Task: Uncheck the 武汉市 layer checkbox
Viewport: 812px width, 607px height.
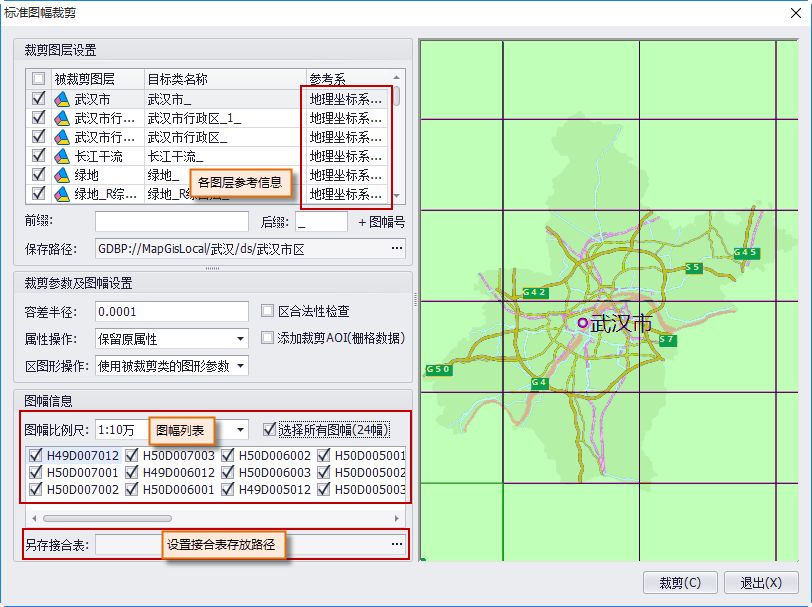Action: 38,98
